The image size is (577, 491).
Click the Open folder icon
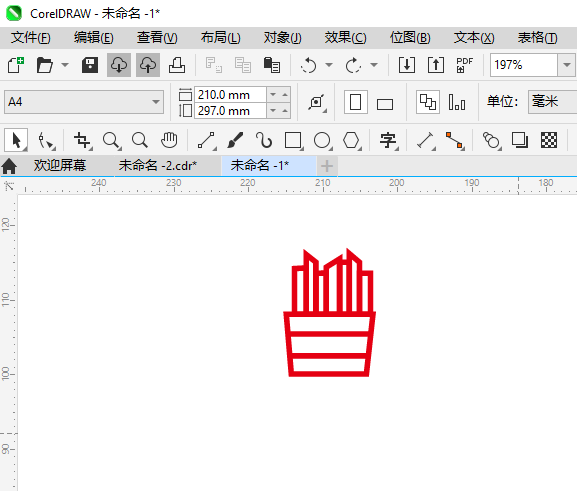(x=45, y=65)
